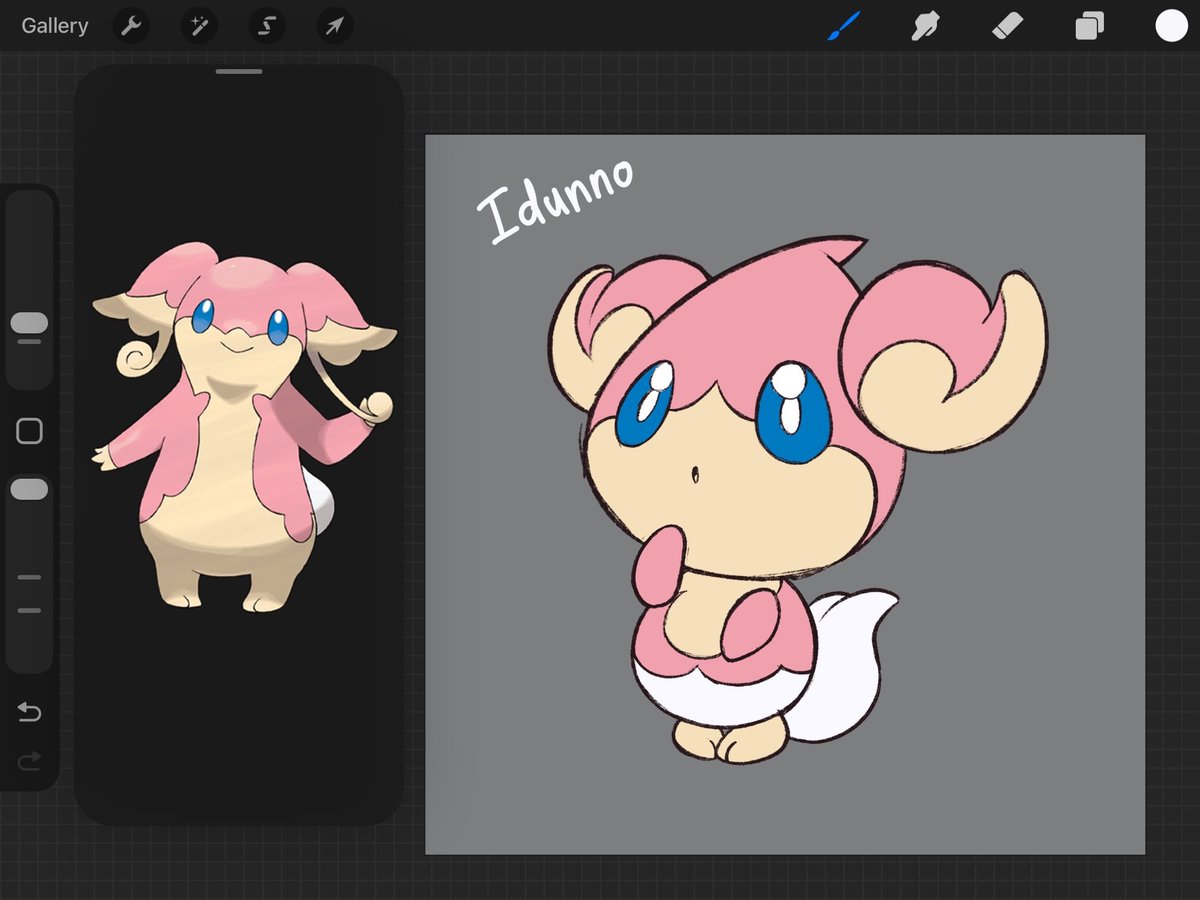Open the Adjustments menu (magic wand icon)
1200x900 pixels.
pyautogui.click(x=198, y=26)
